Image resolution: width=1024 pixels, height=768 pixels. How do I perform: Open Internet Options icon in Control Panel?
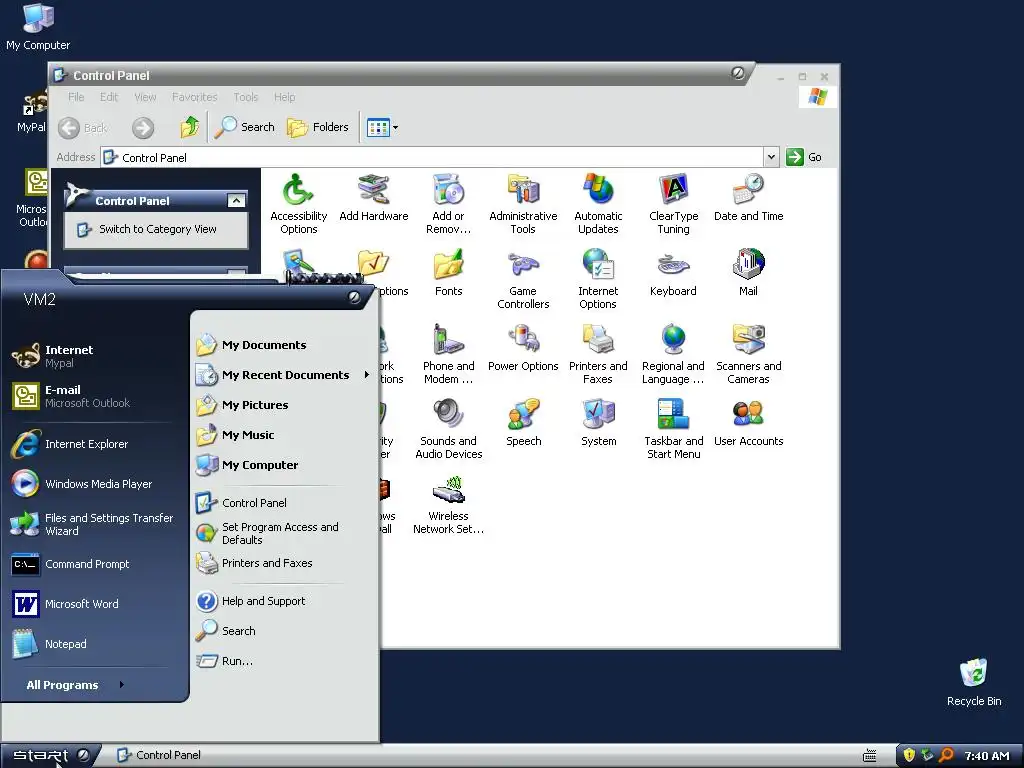pyautogui.click(x=598, y=279)
